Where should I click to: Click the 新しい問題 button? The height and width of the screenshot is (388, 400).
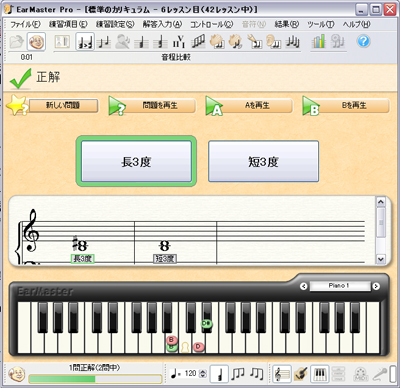click(63, 105)
